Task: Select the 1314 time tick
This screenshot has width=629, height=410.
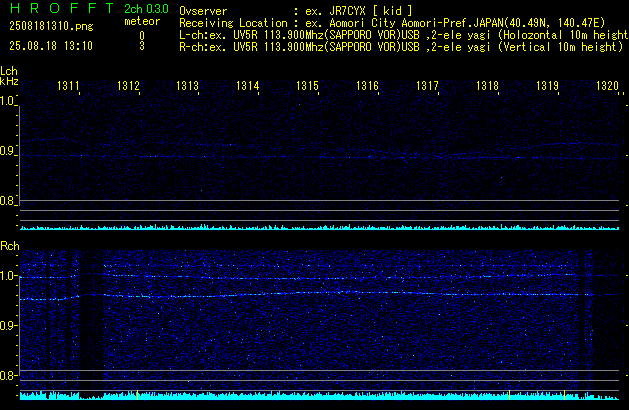Action: 248,86
